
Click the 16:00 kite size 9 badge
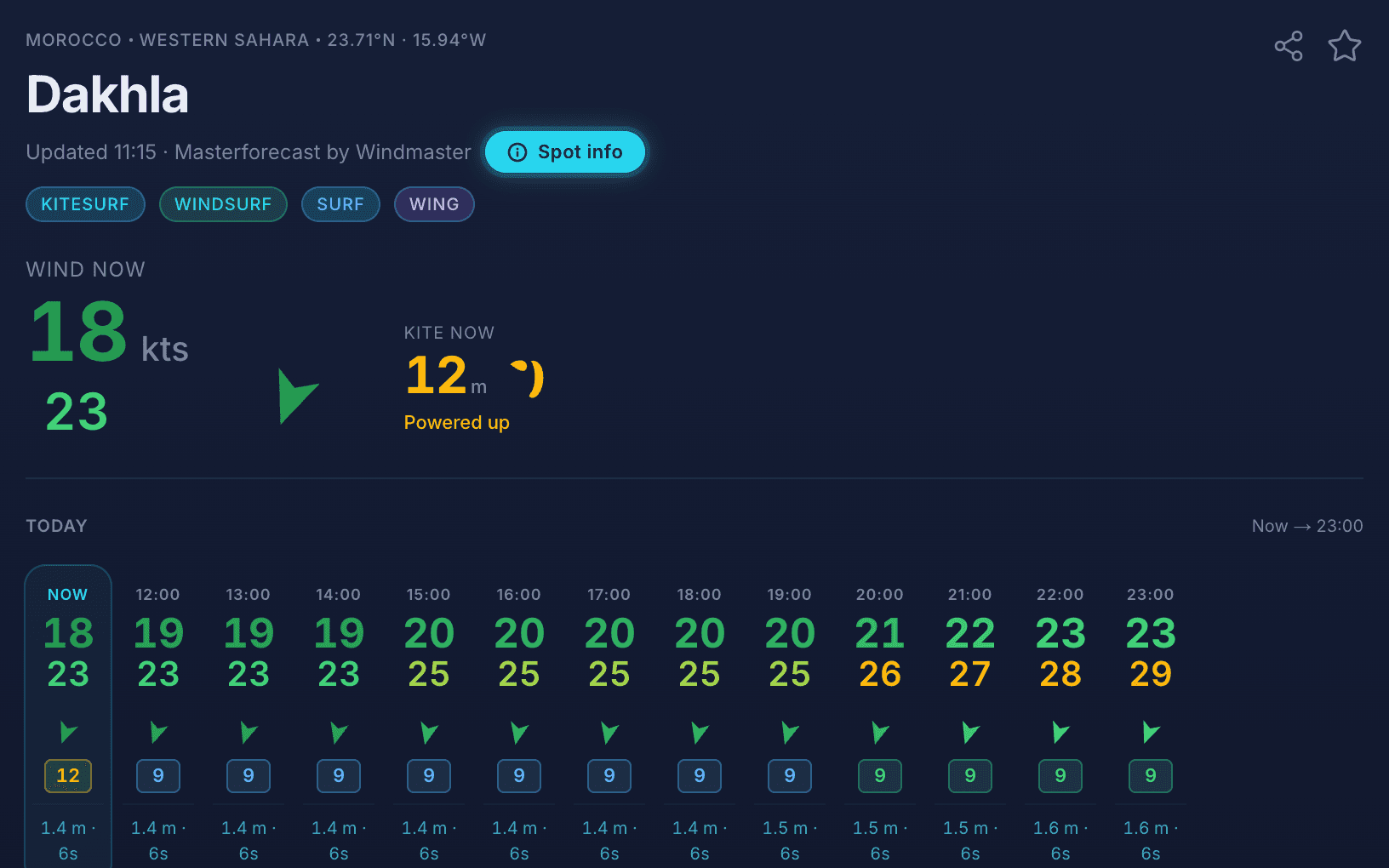click(x=519, y=776)
